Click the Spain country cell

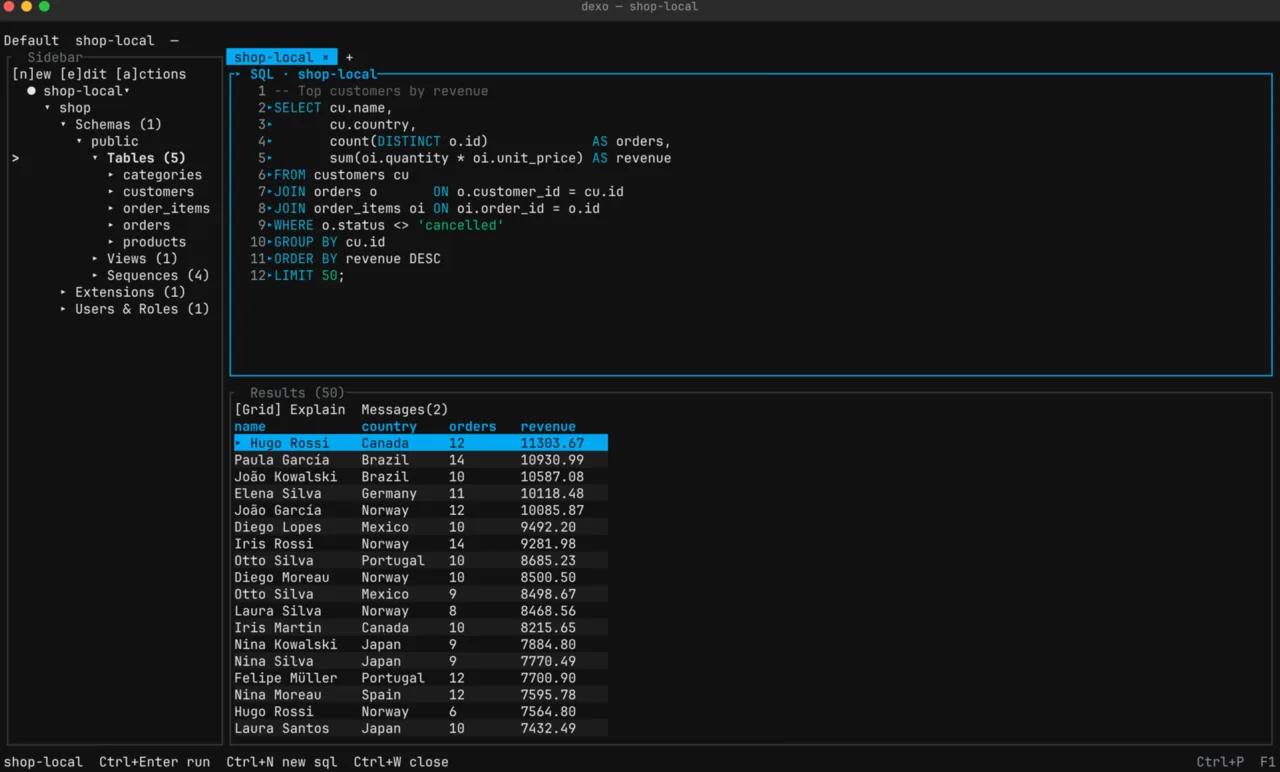click(381, 695)
